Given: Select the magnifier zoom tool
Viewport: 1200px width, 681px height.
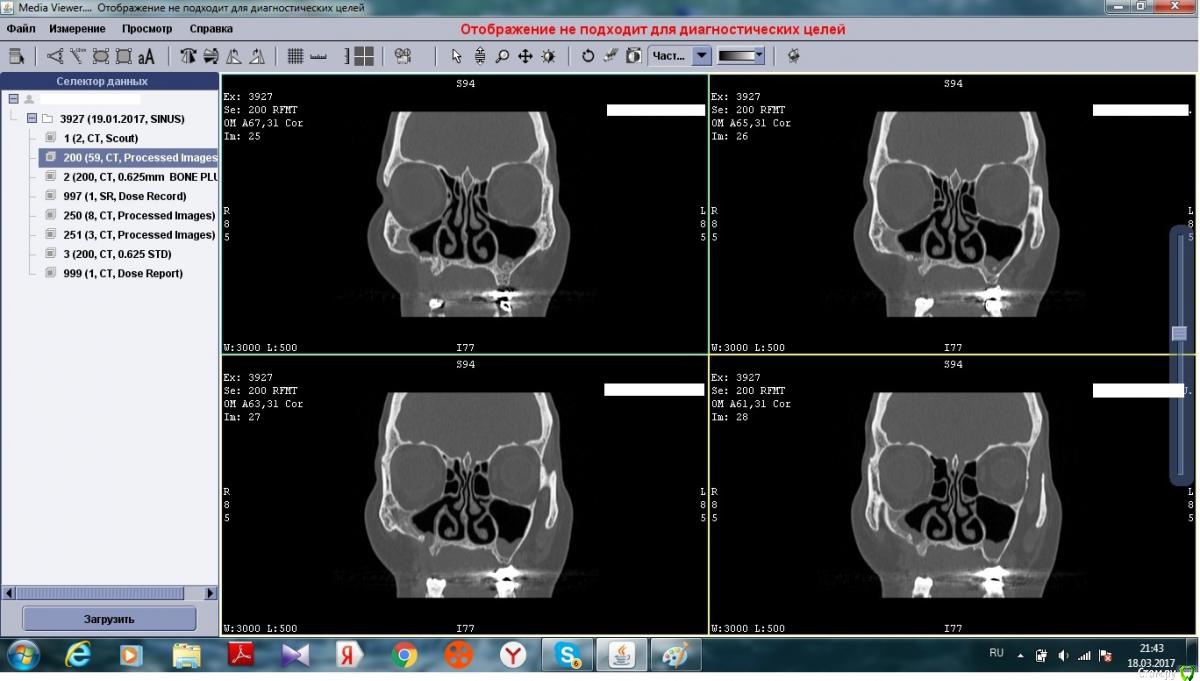Looking at the screenshot, I should pyautogui.click(x=502, y=56).
